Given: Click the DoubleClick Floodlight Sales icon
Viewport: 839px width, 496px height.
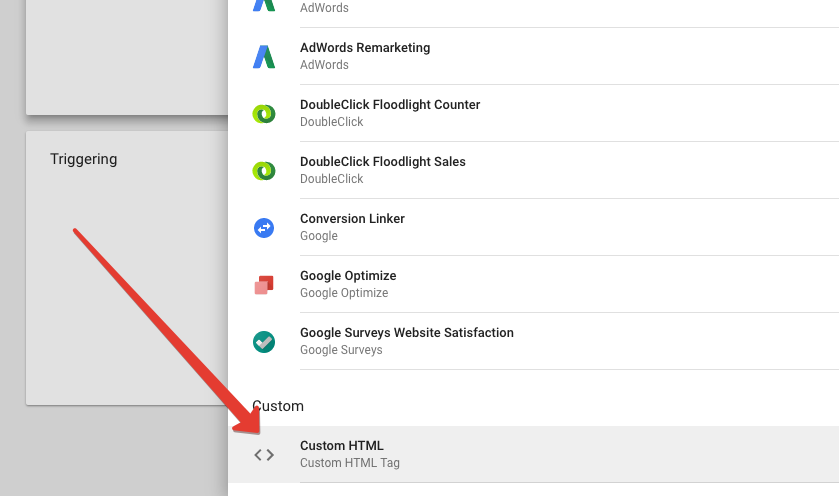Looking at the screenshot, I should click(264, 171).
